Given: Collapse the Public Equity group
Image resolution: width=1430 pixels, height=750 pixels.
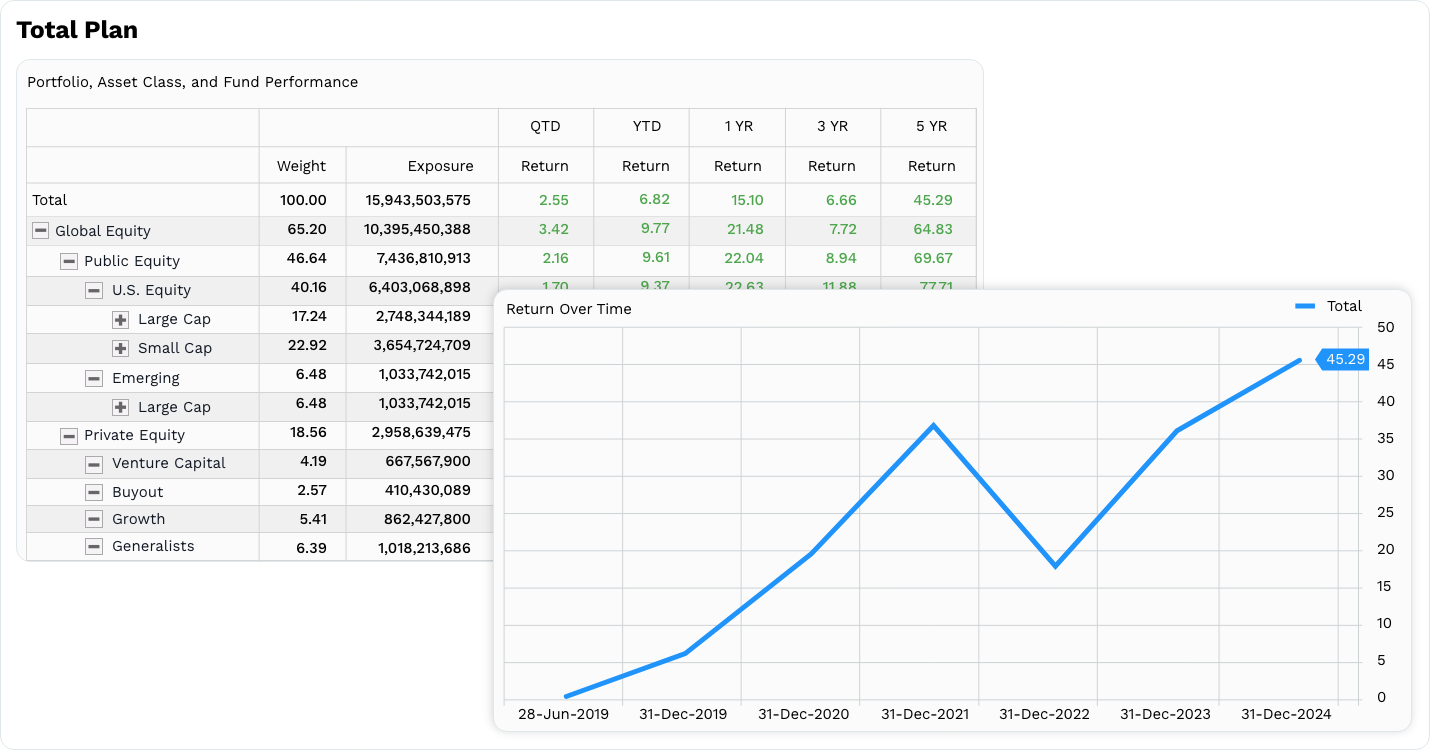Looking at the screenshot, I should click(69, 261).
